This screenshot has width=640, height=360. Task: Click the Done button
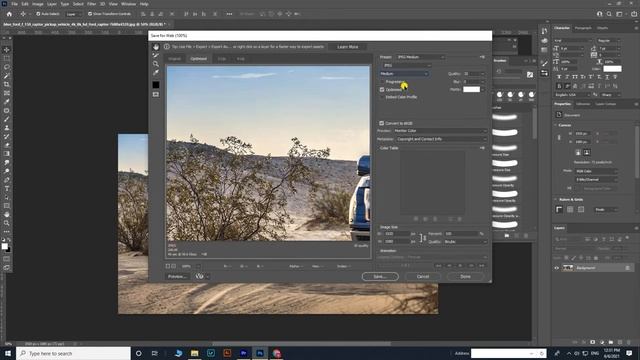click(x=465, y=277)
